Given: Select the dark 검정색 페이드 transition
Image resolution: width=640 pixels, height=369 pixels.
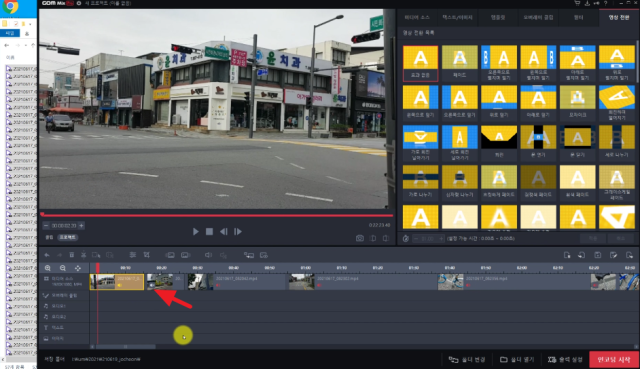Looking at the screenshot, I should pyautogui.click(x=538, y=182).
